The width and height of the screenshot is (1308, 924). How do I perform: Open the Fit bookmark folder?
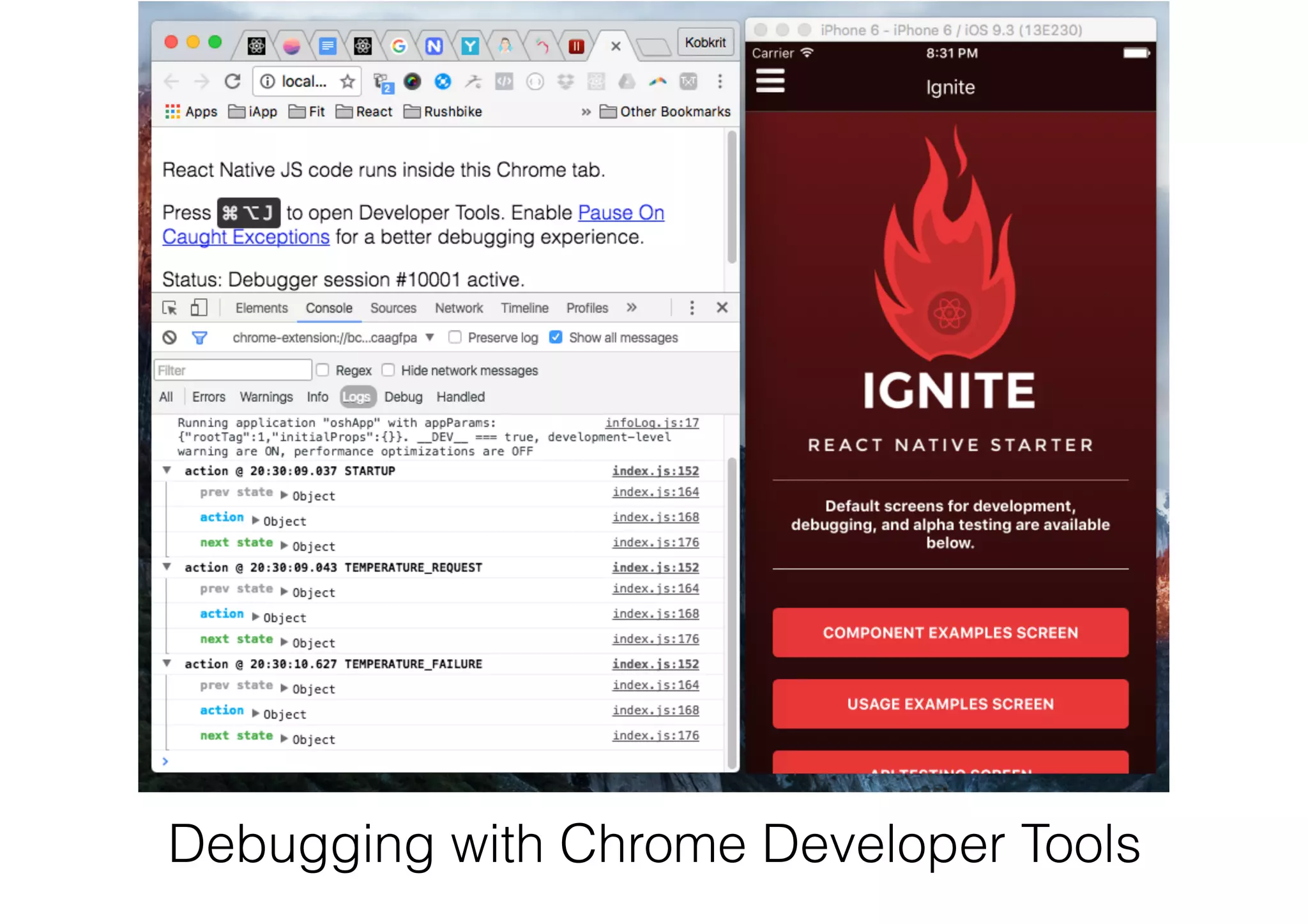(x=307, y=112)
